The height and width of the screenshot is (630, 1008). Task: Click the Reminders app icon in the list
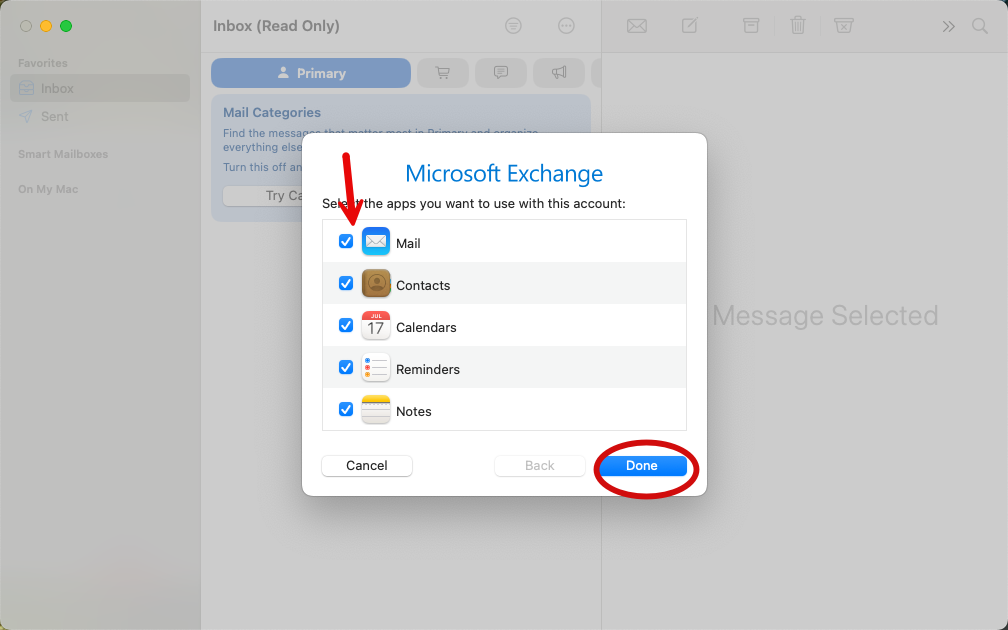(x=376, y=368)
